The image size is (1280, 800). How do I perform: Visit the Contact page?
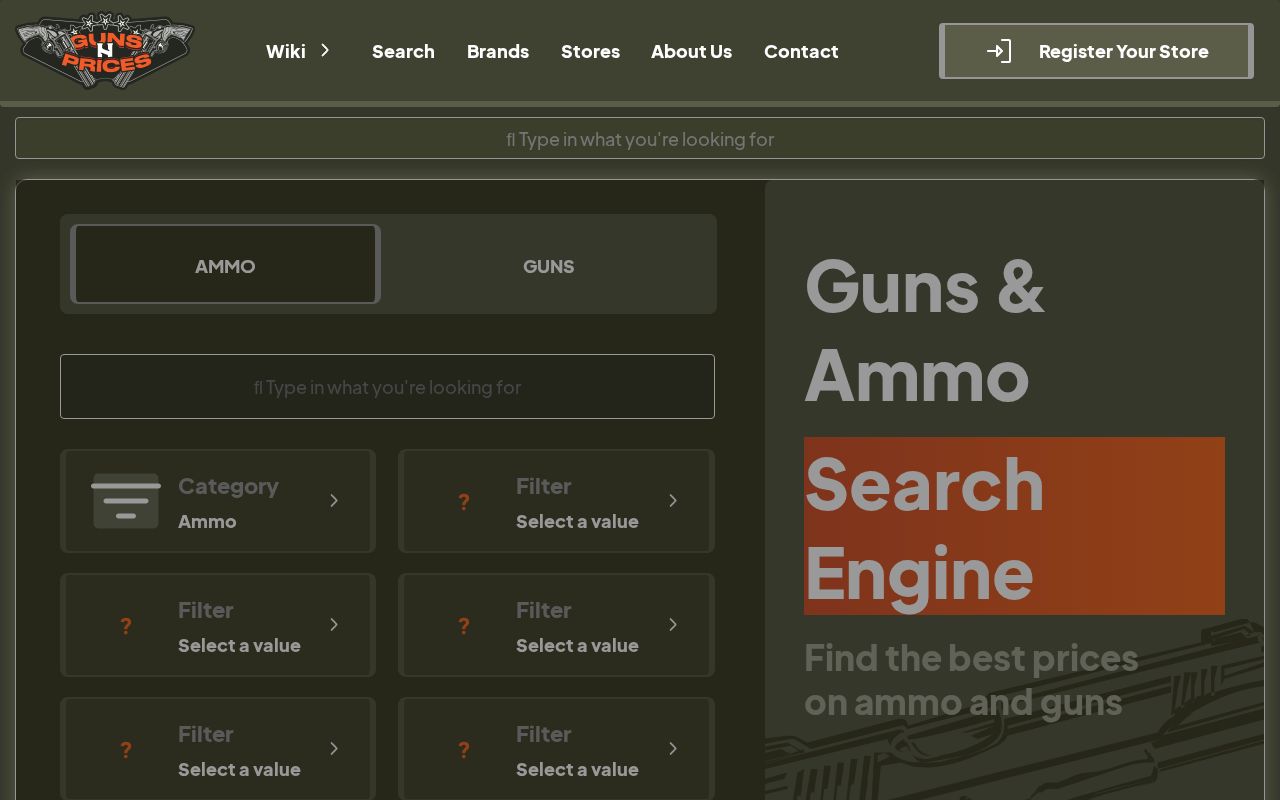coord(801,51)
